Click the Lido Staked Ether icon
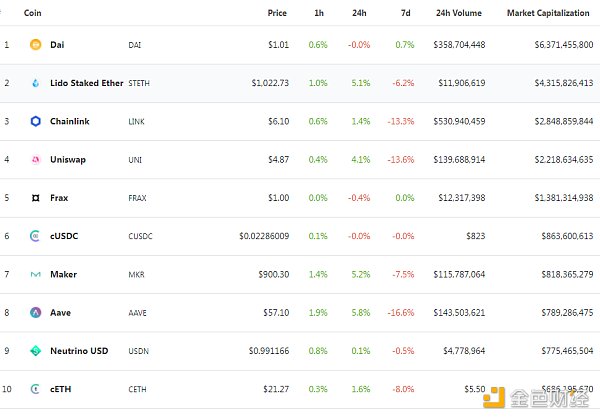Viewport: 600px width, 419px height. click(35, 83)
